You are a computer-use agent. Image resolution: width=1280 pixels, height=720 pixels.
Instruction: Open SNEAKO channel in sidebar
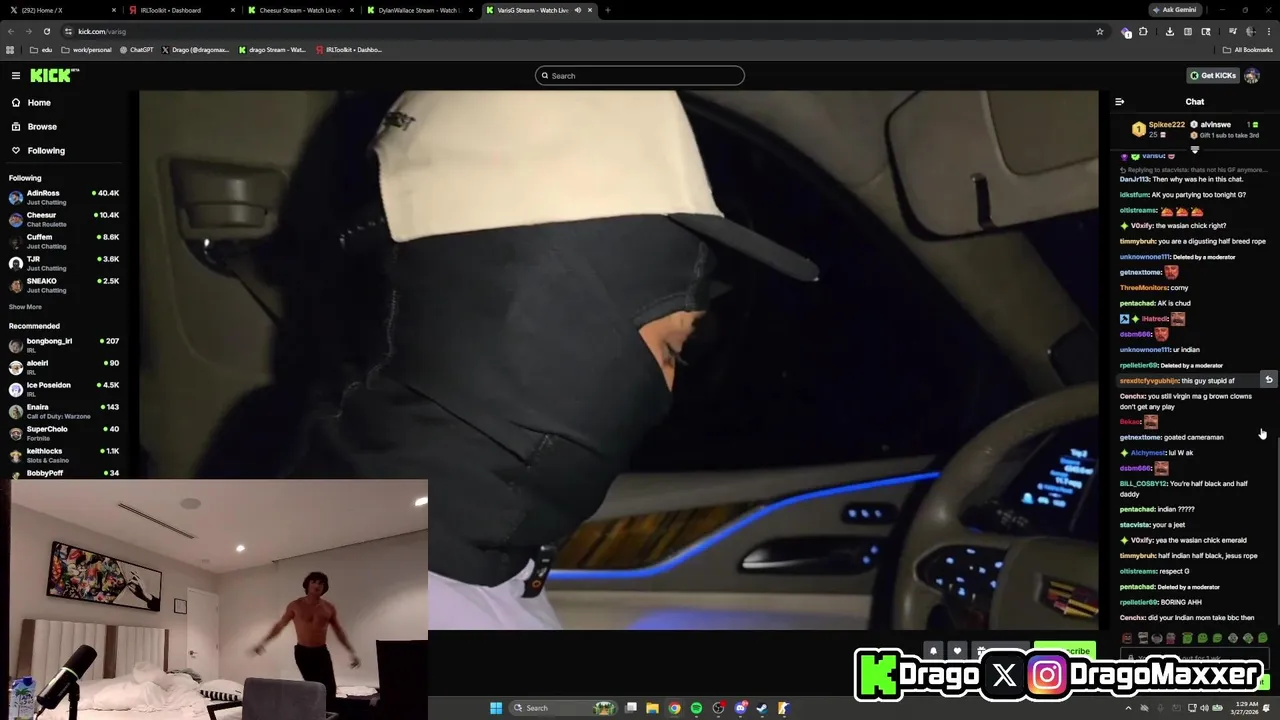pyautogui.click(x=64, y=285)
